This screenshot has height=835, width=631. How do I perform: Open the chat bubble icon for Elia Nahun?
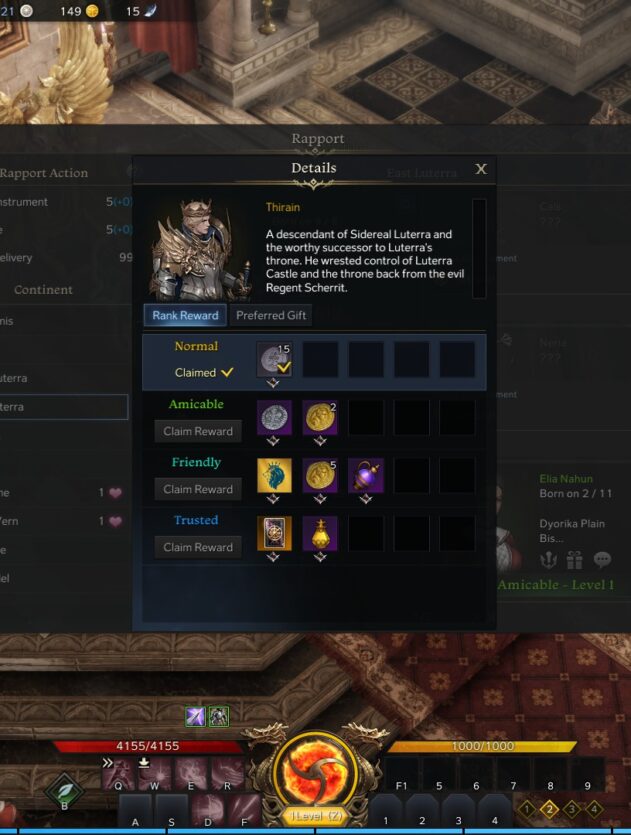[602, 560]
